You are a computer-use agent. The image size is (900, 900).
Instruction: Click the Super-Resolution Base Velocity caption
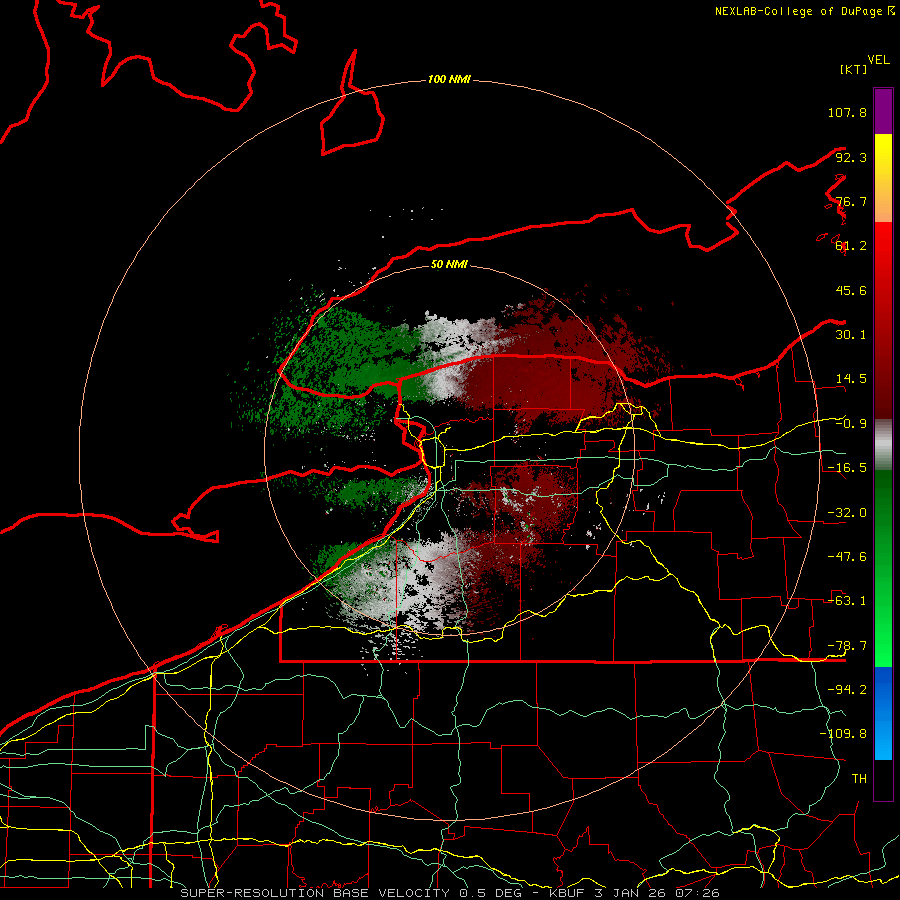[450, 893]
